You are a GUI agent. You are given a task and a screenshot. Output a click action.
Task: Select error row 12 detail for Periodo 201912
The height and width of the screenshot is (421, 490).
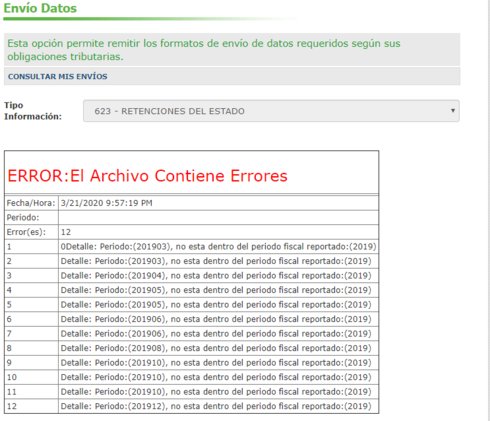click(x=218, y=406)
